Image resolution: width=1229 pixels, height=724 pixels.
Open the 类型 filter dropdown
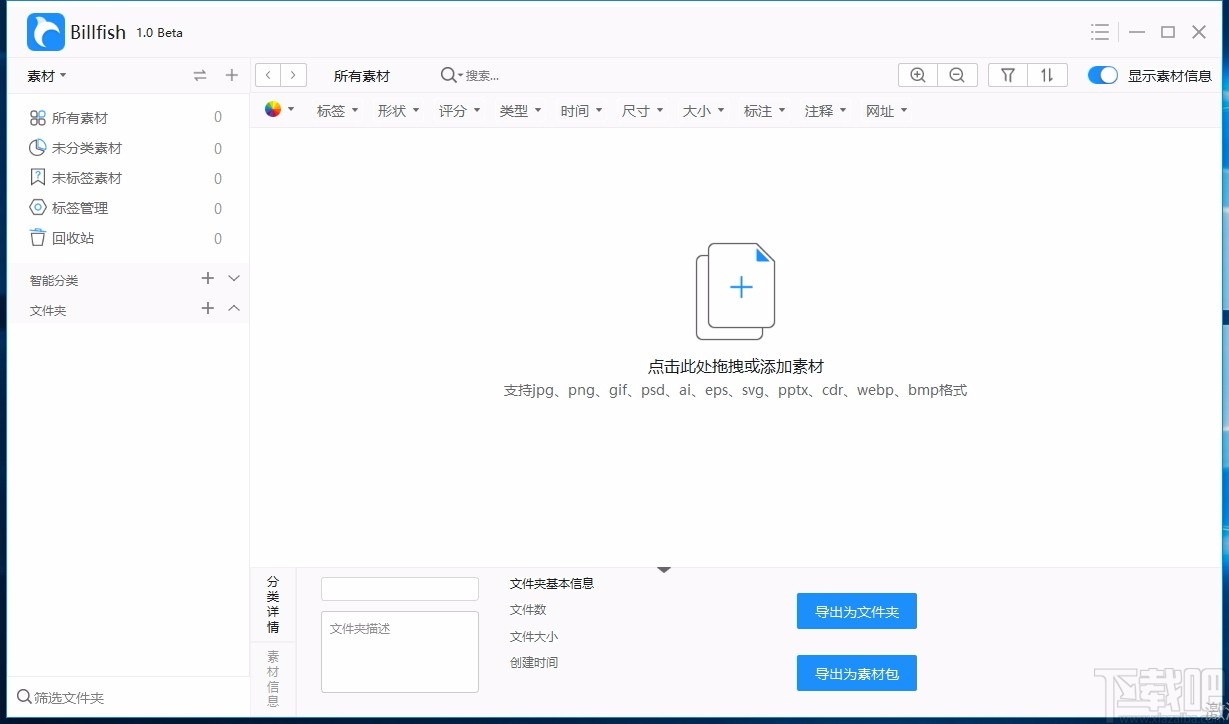click(519, 110)
